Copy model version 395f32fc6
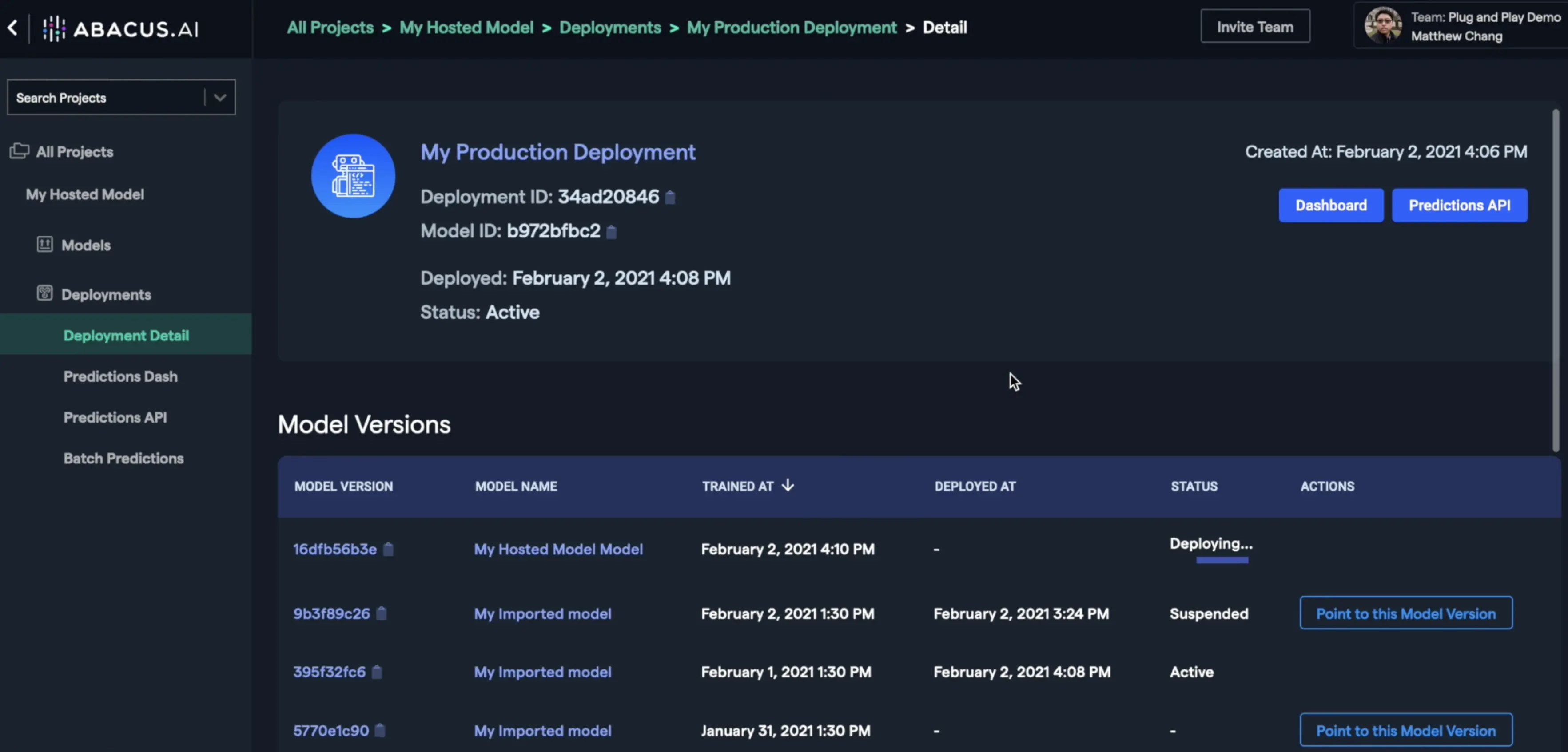The height and width of the screenshot is (752, 1568). point(378,672)
